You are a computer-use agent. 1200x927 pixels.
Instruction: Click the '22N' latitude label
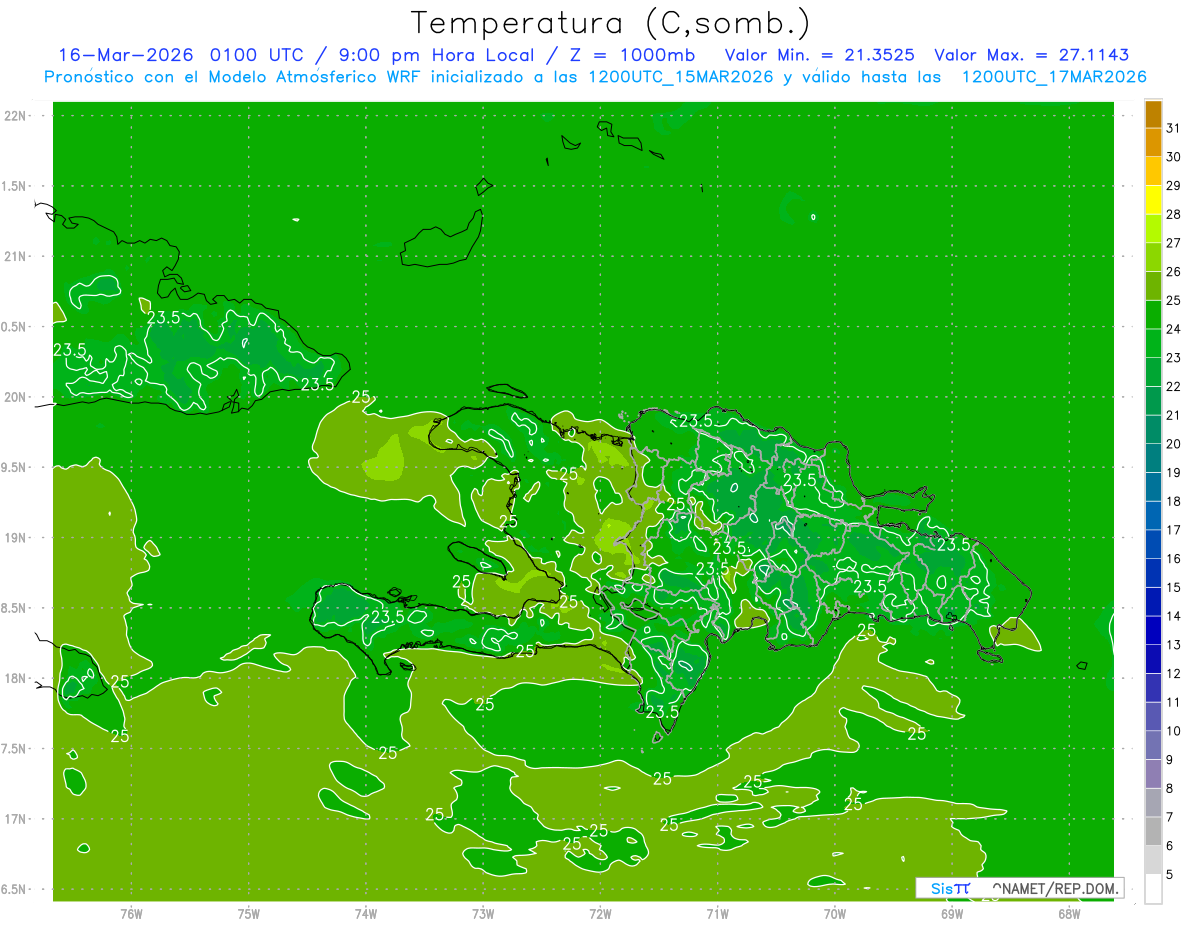pos(16,116)
